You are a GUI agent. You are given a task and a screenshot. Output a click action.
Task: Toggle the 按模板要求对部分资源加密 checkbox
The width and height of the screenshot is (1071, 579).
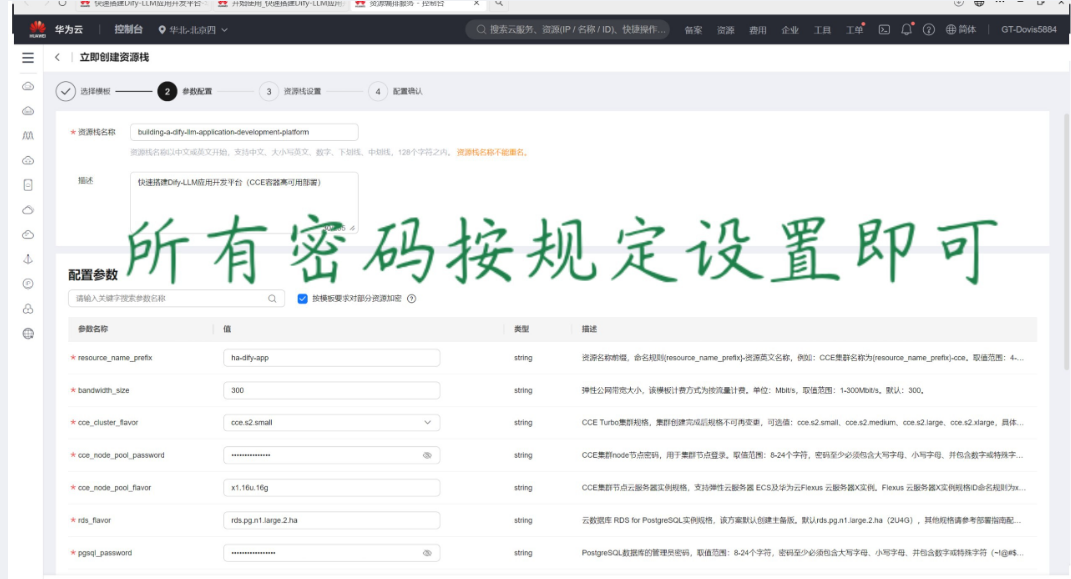click(x=303, y=298)
